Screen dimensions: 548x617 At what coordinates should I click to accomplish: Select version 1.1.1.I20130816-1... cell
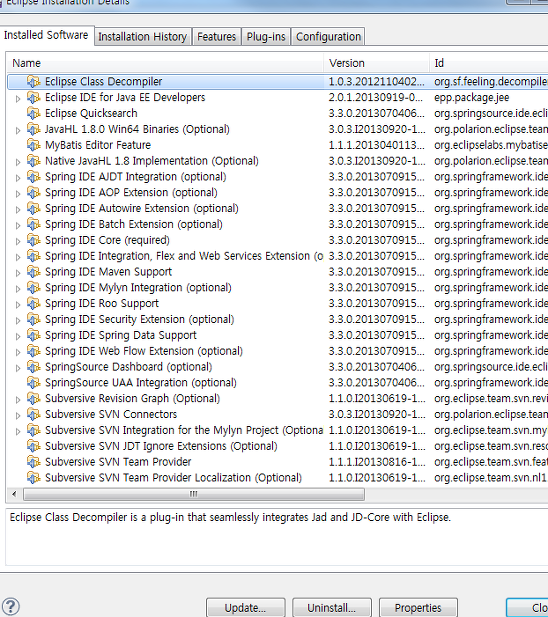[x=377, y=462]
